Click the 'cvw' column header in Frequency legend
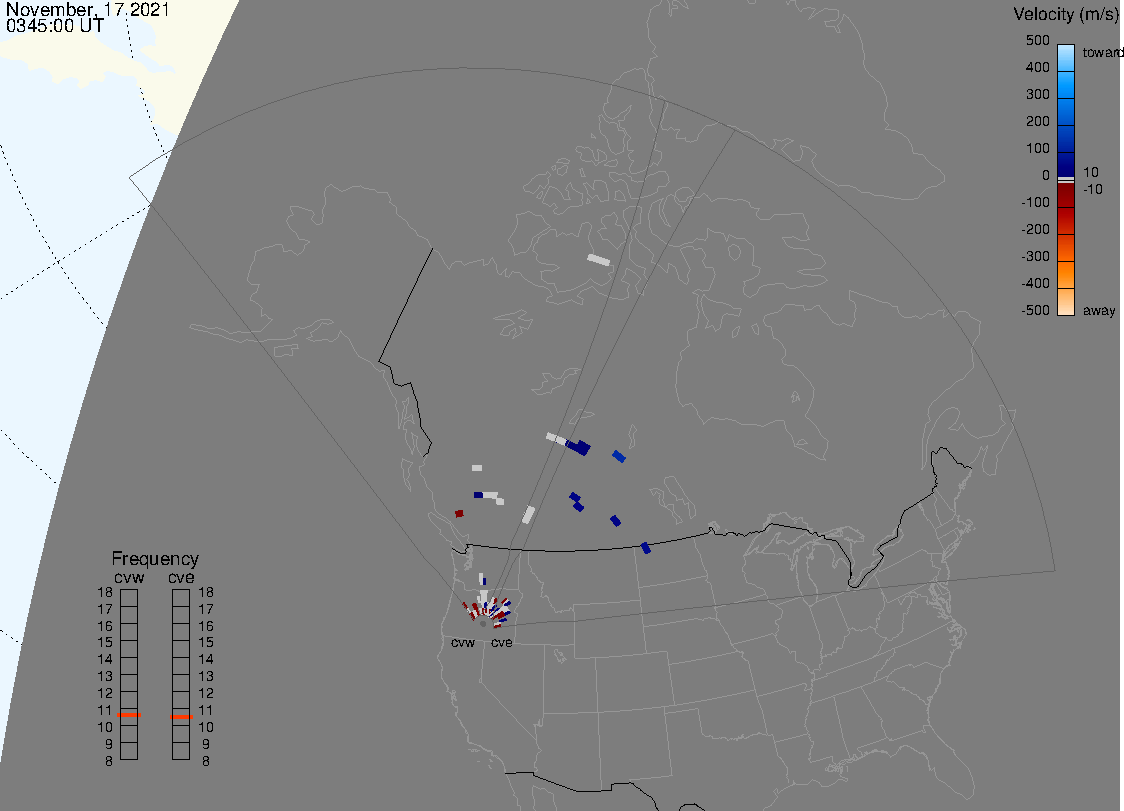The height and width of the screenshot is (811, 1124). tap(129, 577)
